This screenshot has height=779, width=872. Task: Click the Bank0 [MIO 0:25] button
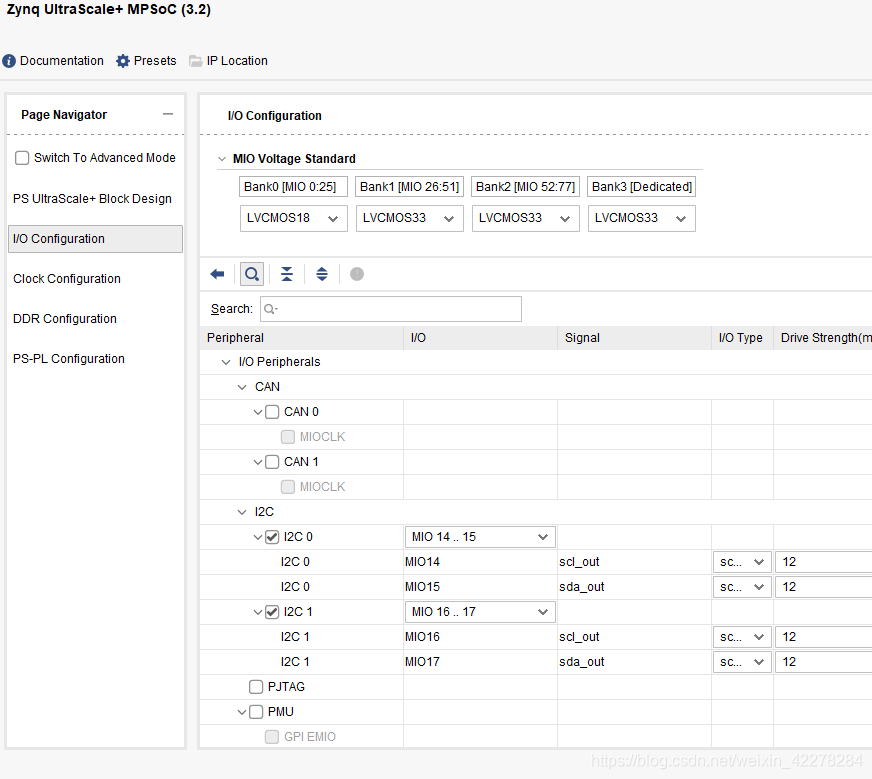[x=293, y=186]
